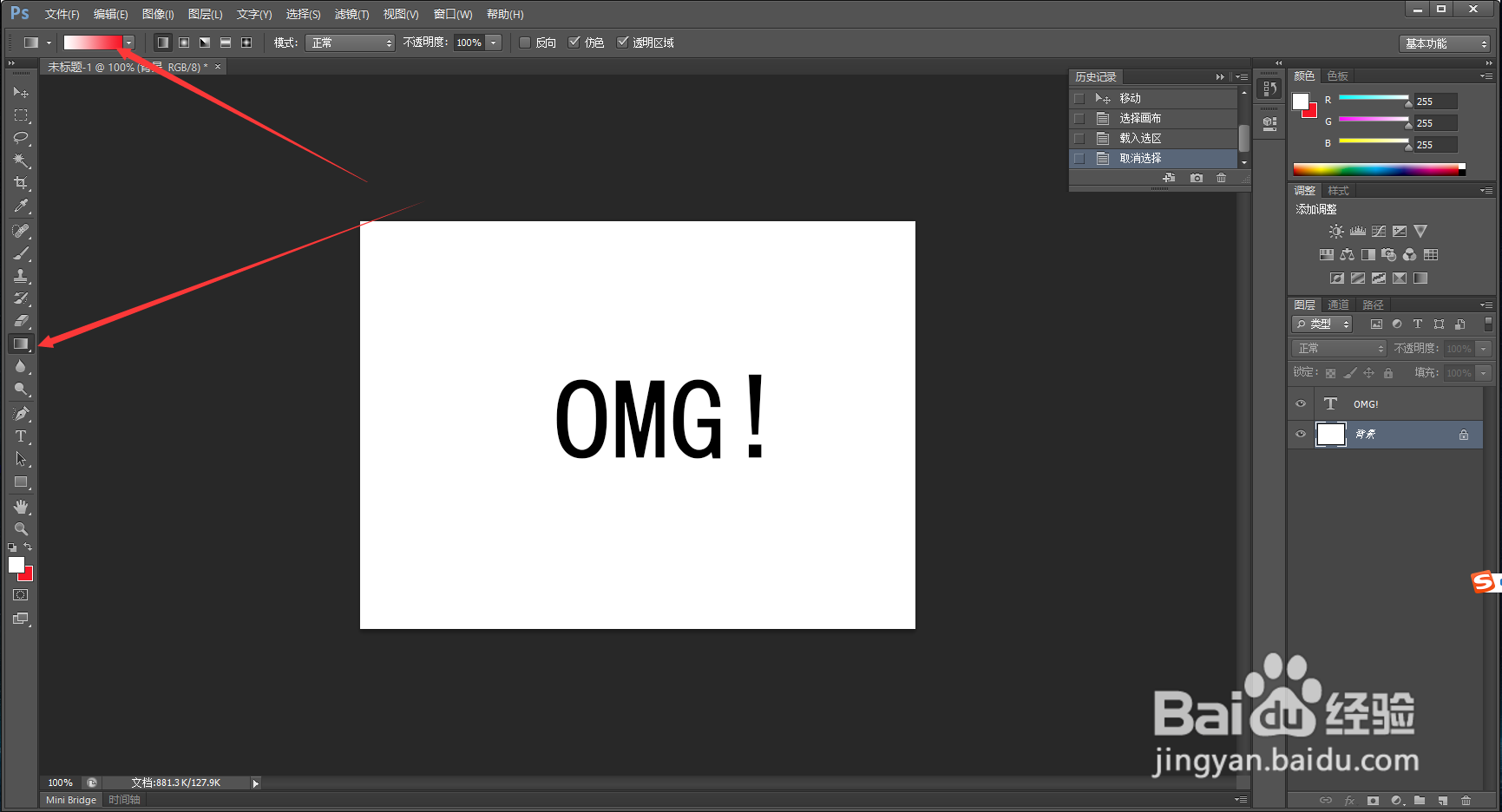
Task: Change screen mode icon in toolbox
Action: (x=21, y=619)
